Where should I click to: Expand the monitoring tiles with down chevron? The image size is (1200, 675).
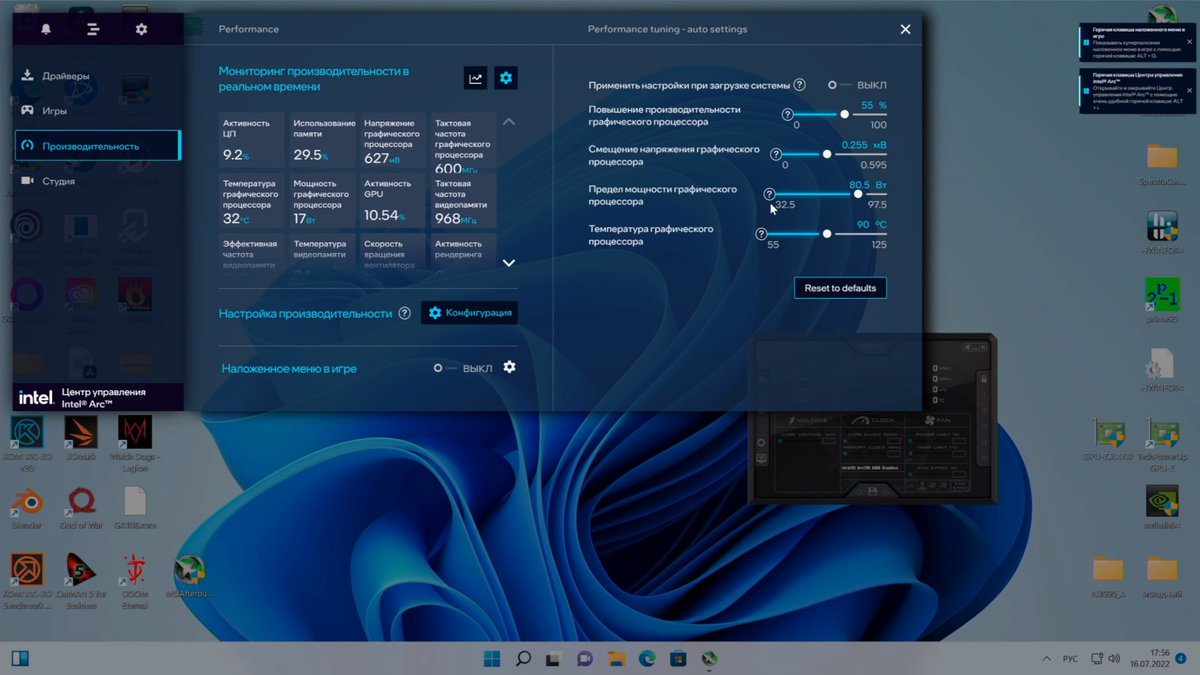click(508, 263)
